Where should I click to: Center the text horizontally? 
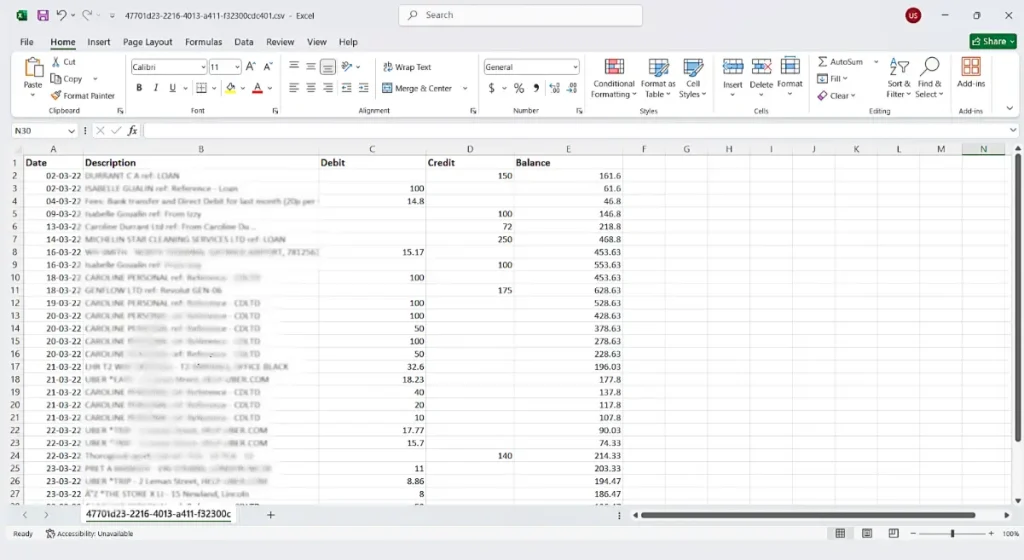pyautogui.click(x=311, y=88)
